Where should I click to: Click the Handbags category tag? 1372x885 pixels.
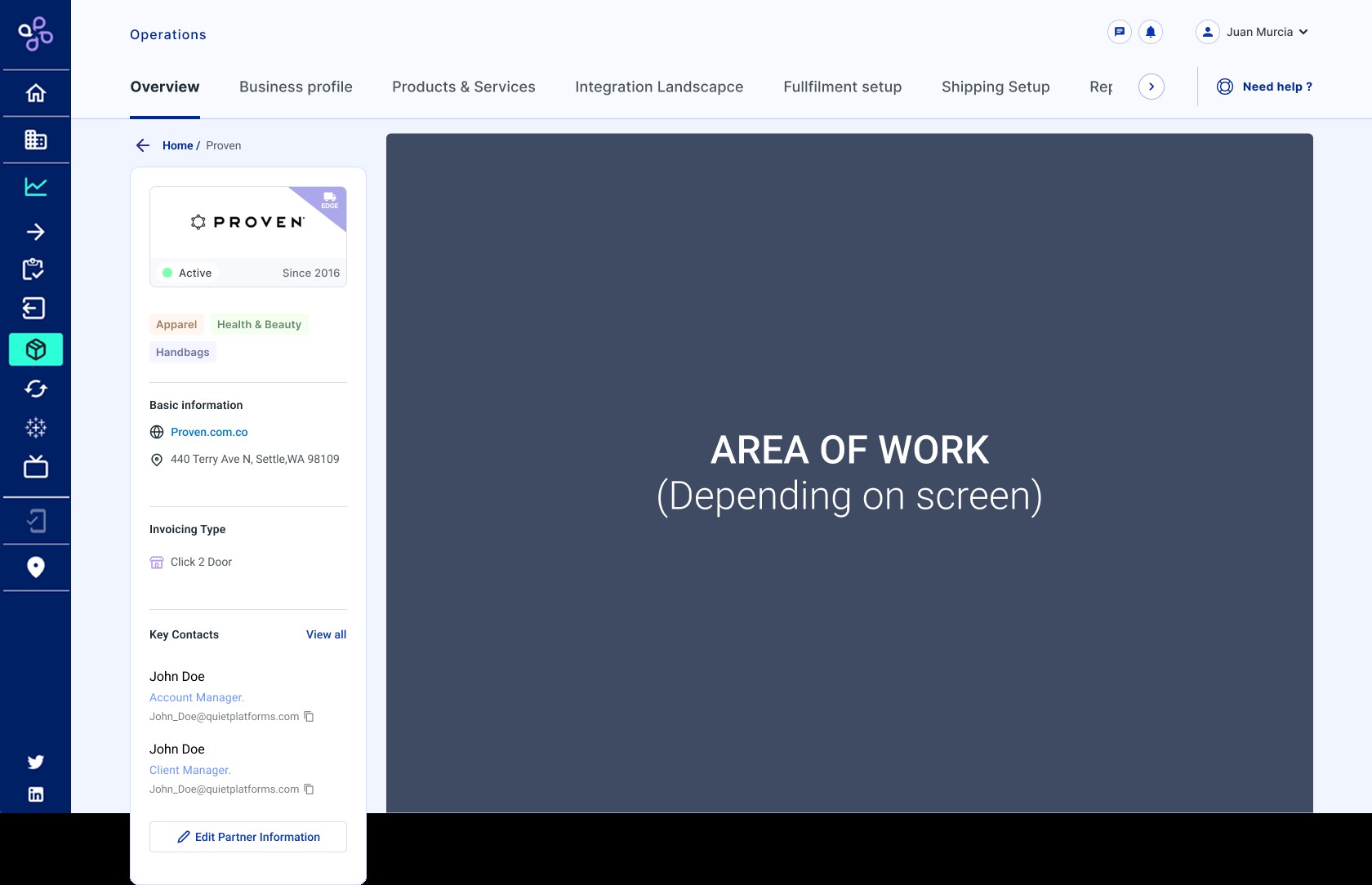(182, 352)
